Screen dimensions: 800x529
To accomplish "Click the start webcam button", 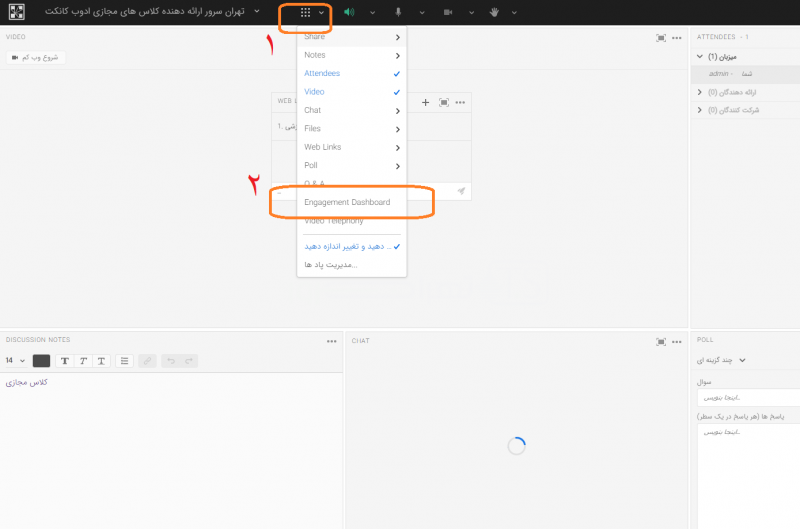I will click(x=36, y=58).
